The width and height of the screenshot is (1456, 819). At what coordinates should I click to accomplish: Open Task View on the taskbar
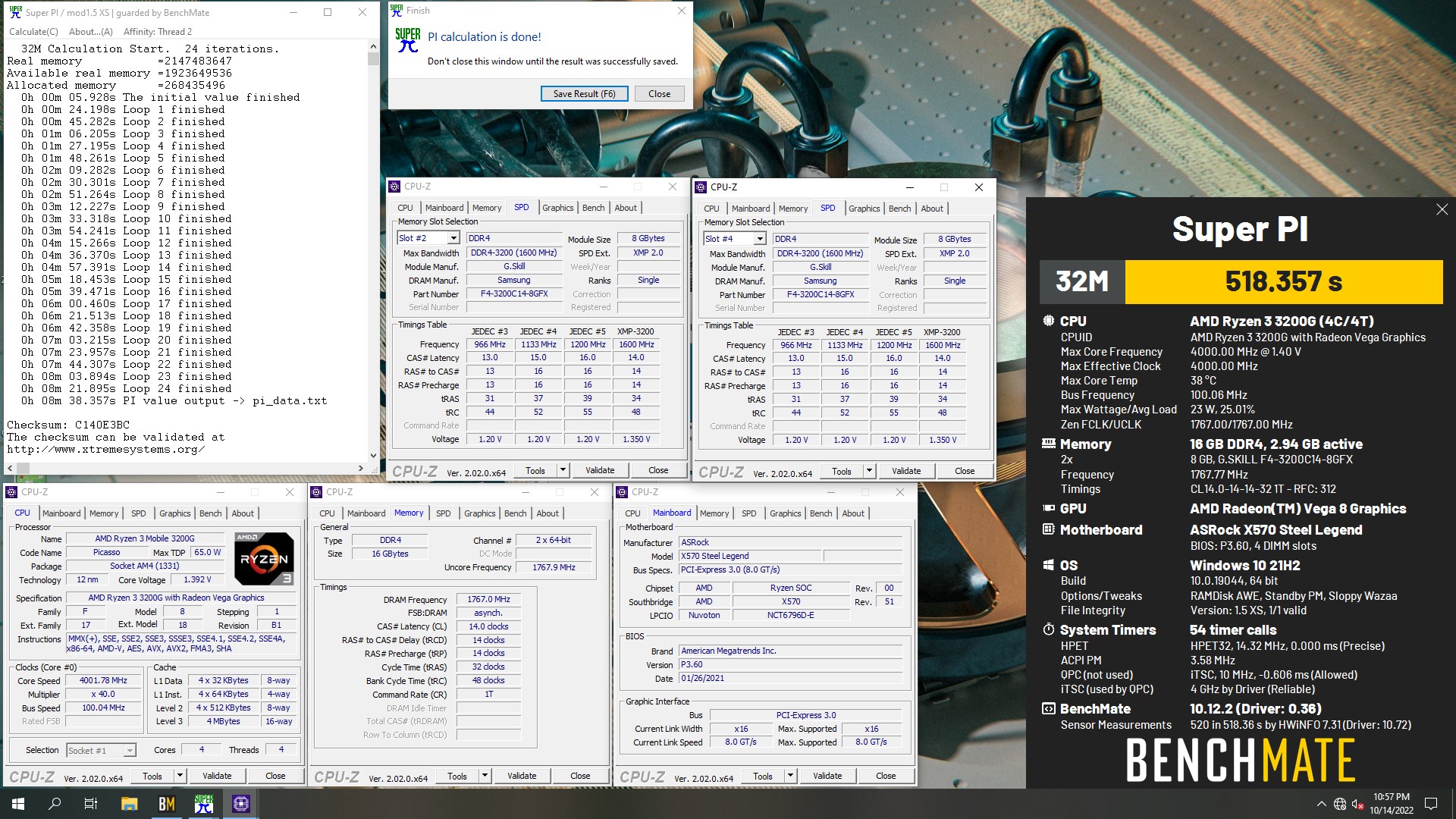91,804
